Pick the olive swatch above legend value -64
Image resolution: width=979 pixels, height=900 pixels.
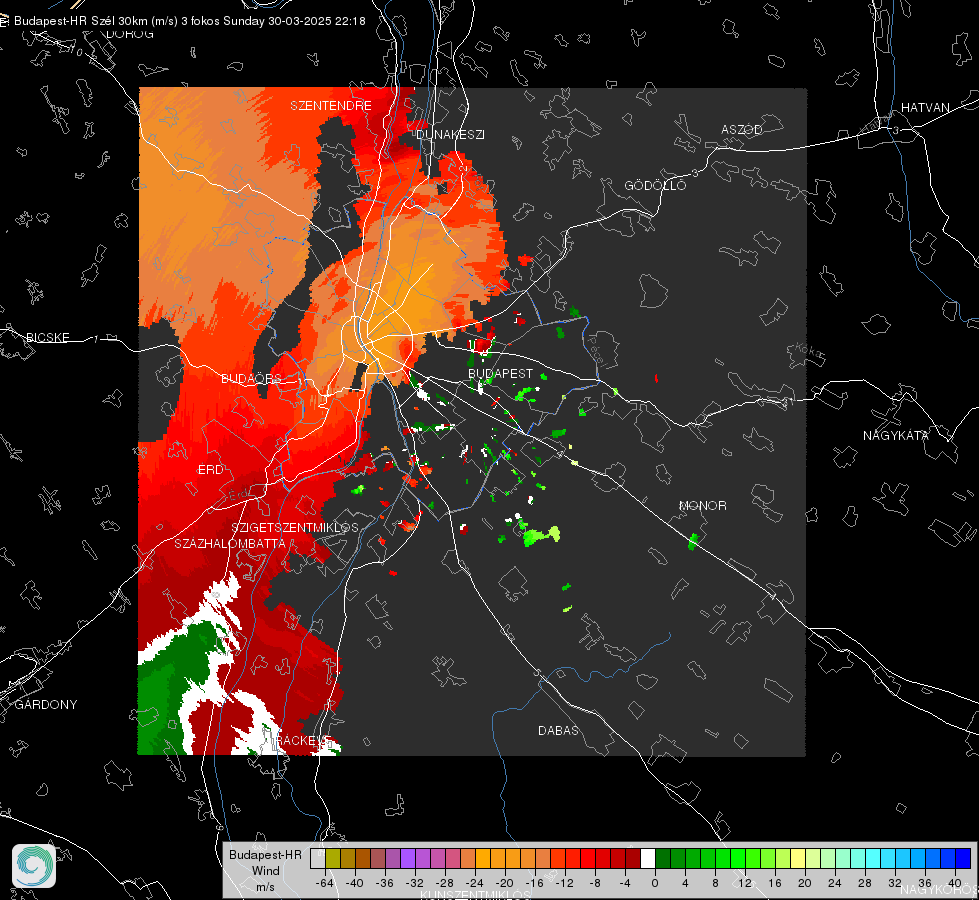point(333,858)
